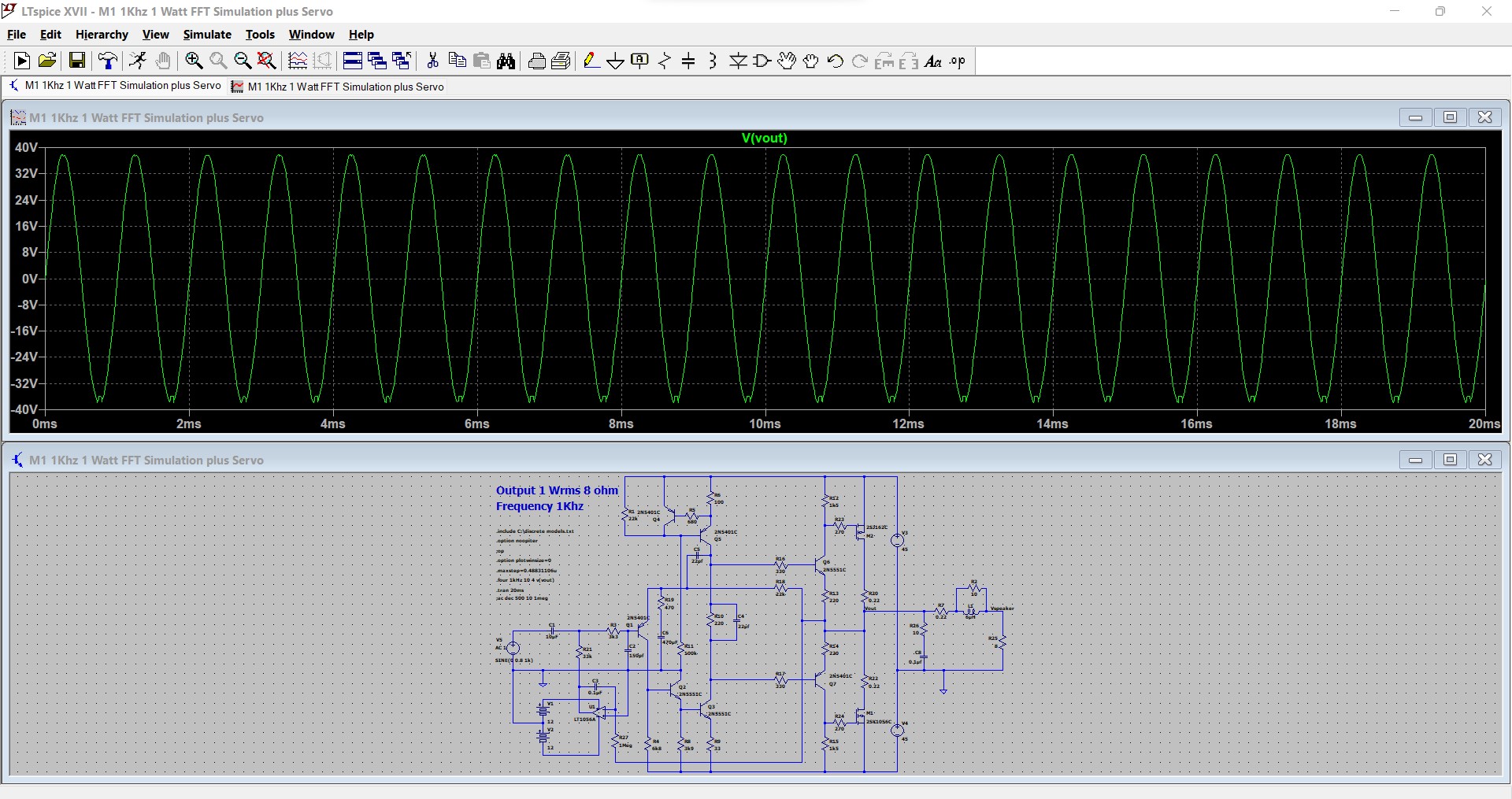1512x799 pixels.
Task: Switch to the waveform plot document tab
Action: click(x=338, y=87)
